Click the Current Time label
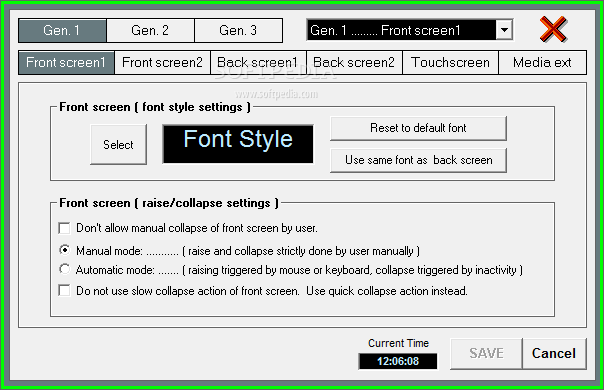The height and width of the screenshot is (390, 604). pyautogui.click(x=398, y=343)
